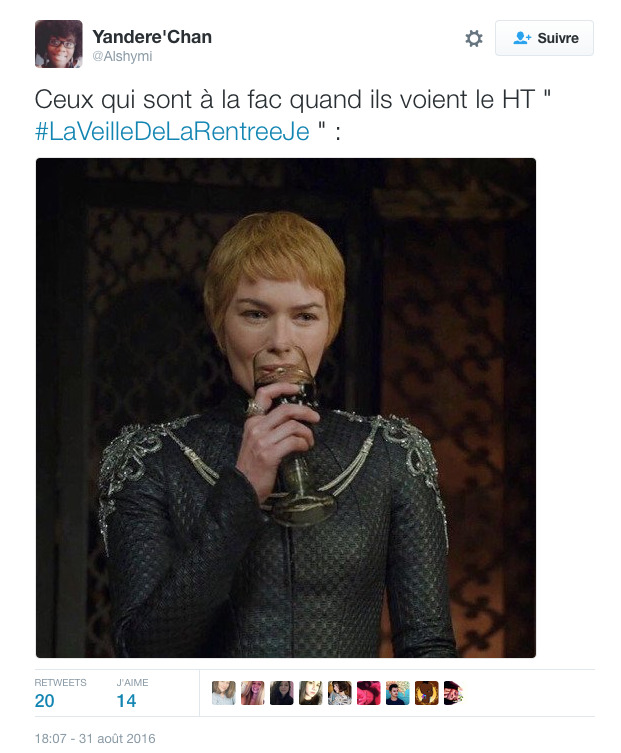
Task: Open the @Alshymi handle link
Action: (x=122, y=57)
